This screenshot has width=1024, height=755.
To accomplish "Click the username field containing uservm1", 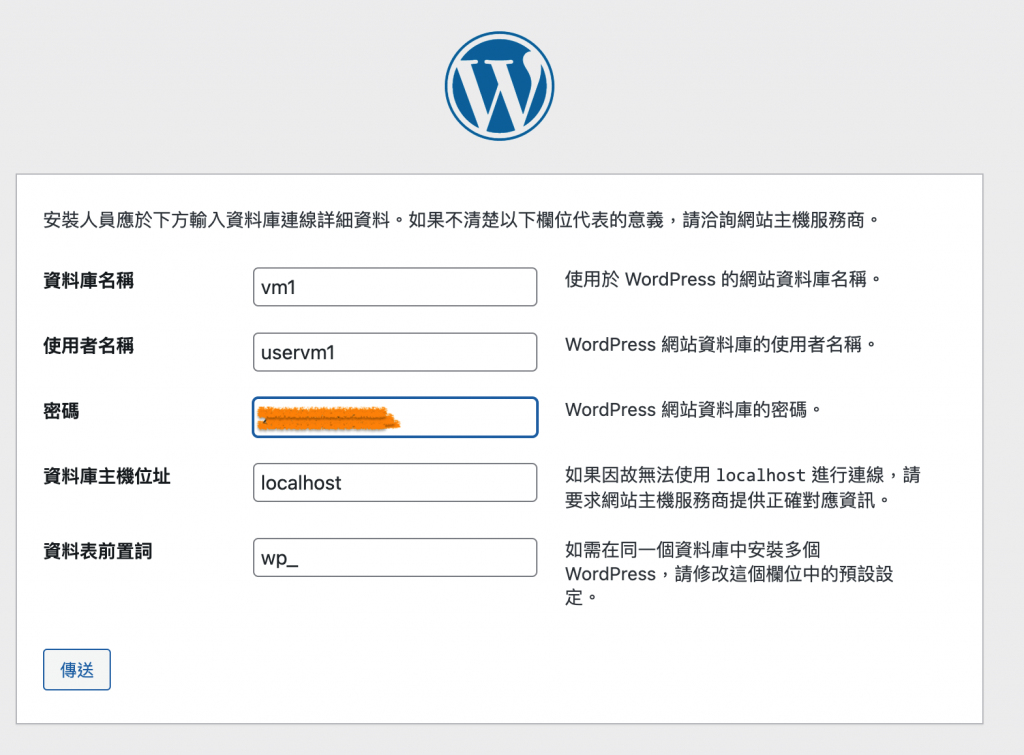I will tap(395, 352).
